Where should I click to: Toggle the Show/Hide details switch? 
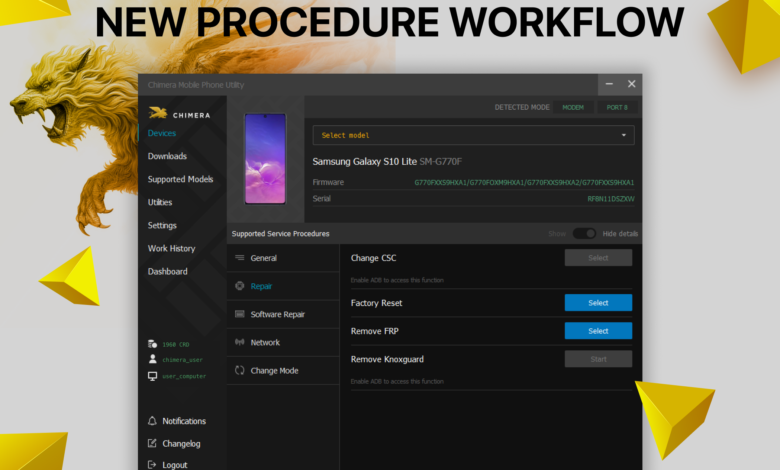click(583, 233)
